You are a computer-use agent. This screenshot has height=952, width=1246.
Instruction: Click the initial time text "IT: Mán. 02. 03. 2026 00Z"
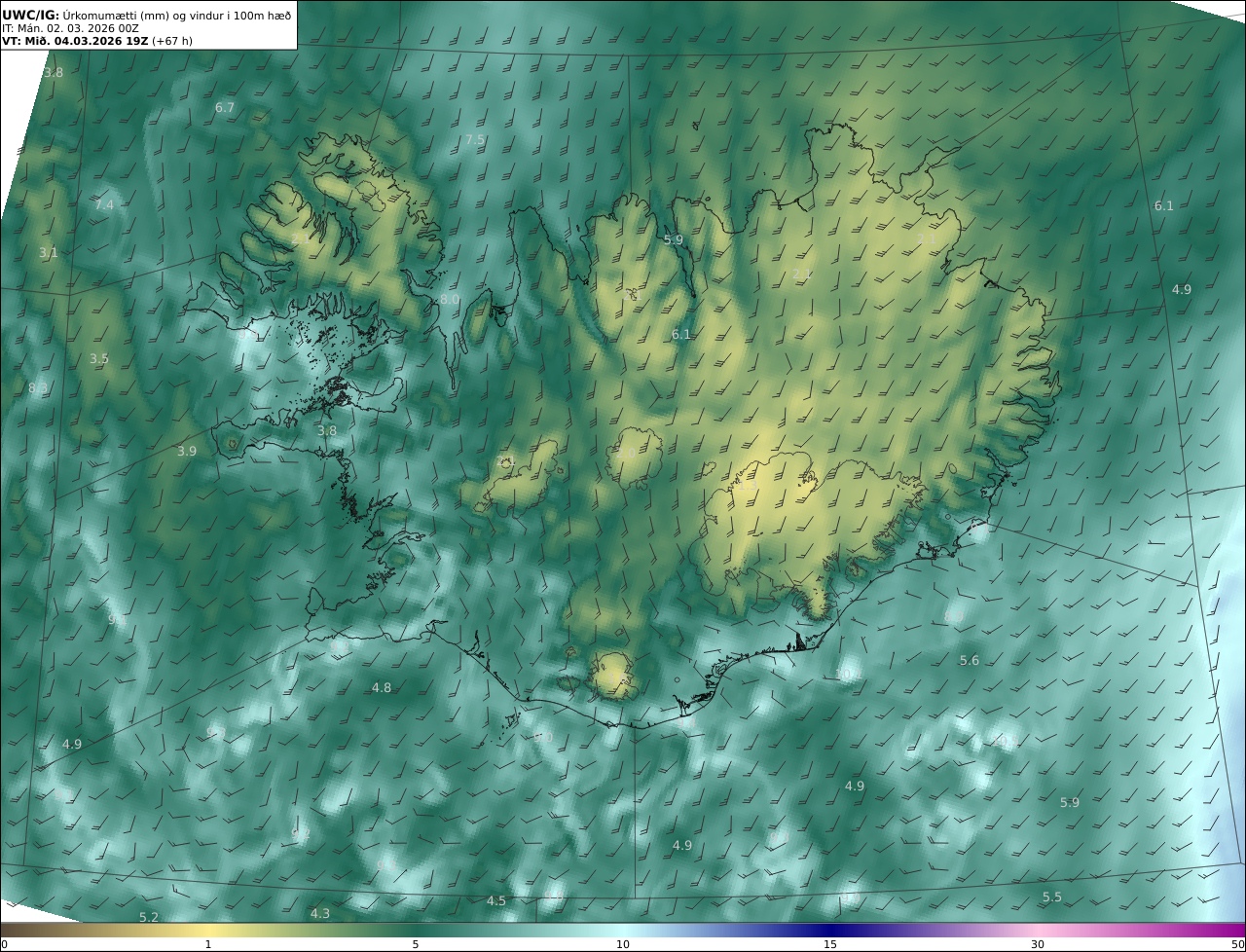coord(70,28)
